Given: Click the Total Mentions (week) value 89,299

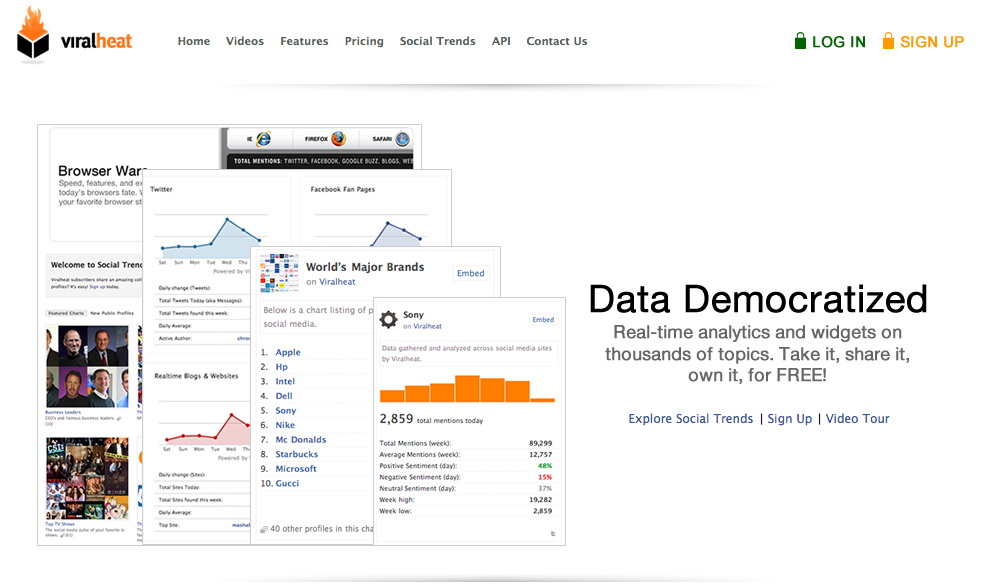Looking at the screenshot, I should 540,443.
